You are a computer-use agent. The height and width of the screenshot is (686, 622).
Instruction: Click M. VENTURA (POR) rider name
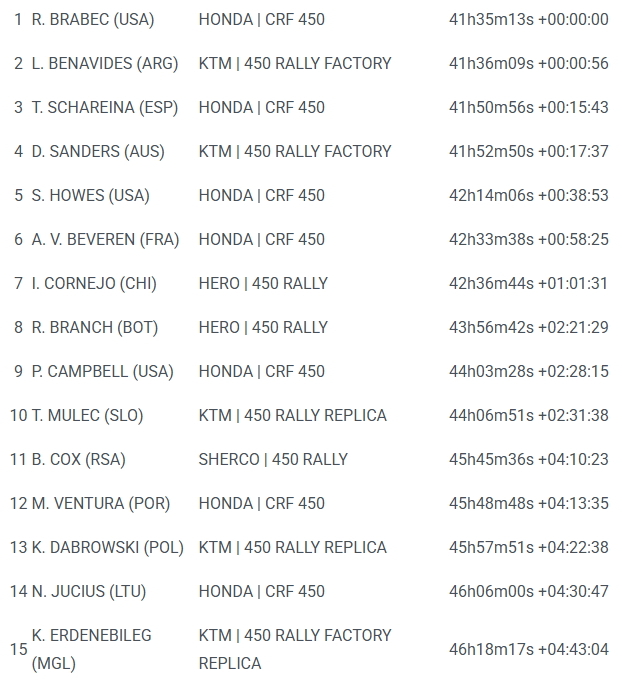pyautogui.click(x=101, y=504)
